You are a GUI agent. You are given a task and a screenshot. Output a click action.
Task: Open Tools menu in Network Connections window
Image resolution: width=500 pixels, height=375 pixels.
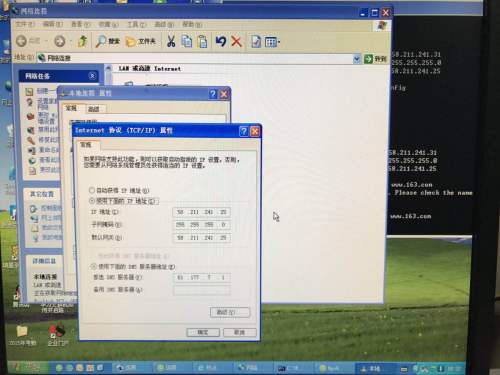pos(137,25)
